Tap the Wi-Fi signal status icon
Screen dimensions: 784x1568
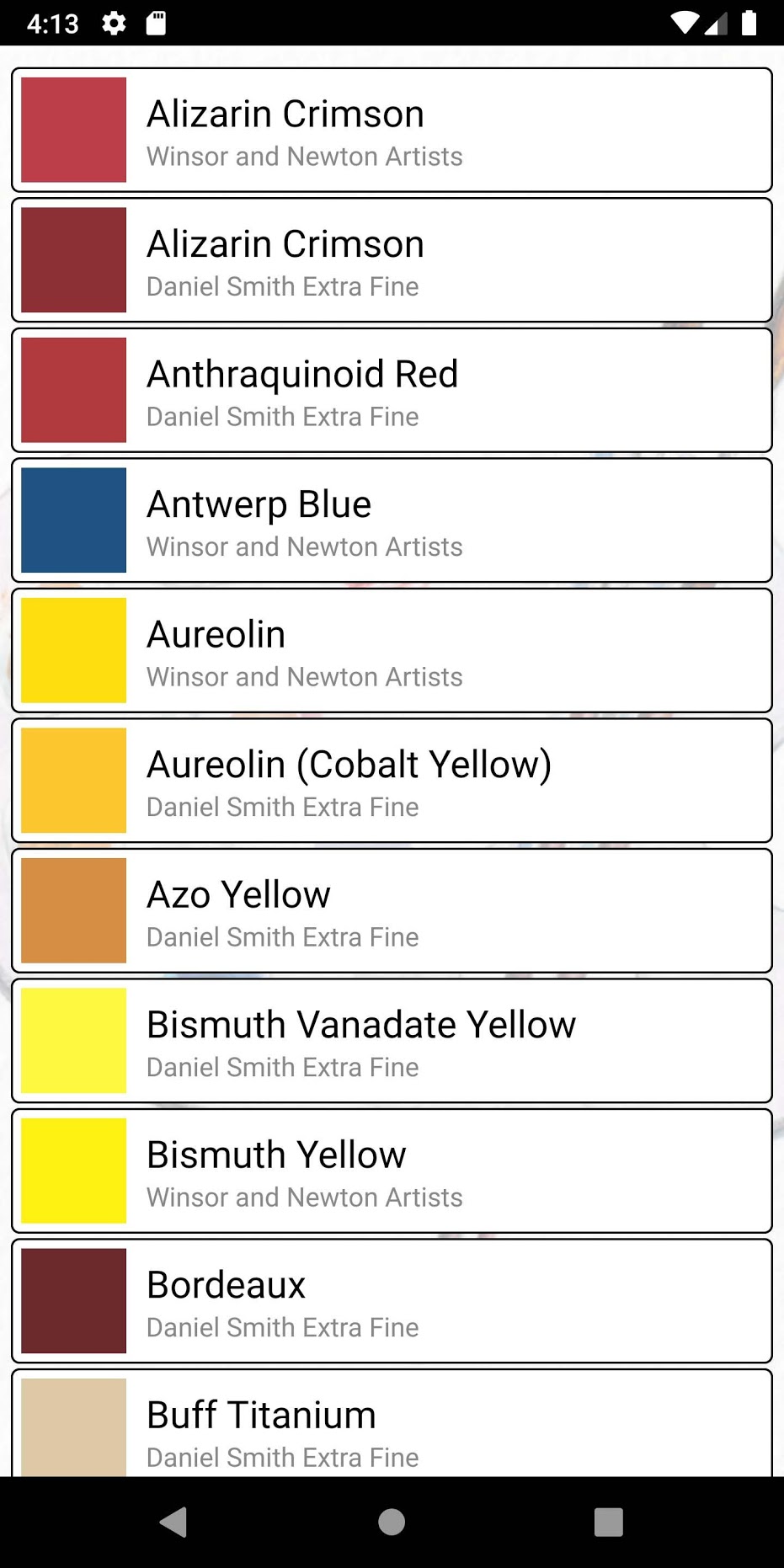click(x=685, y=23)
